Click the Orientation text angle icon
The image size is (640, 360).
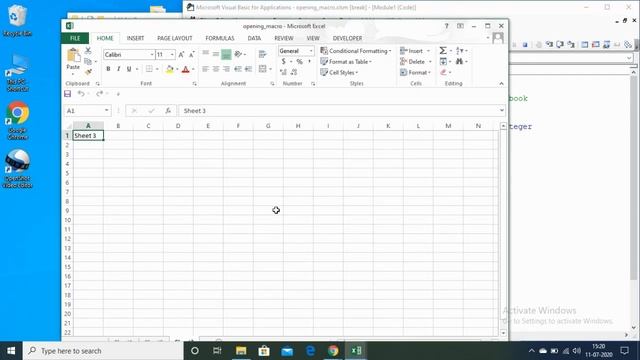[x=238, y=54]
